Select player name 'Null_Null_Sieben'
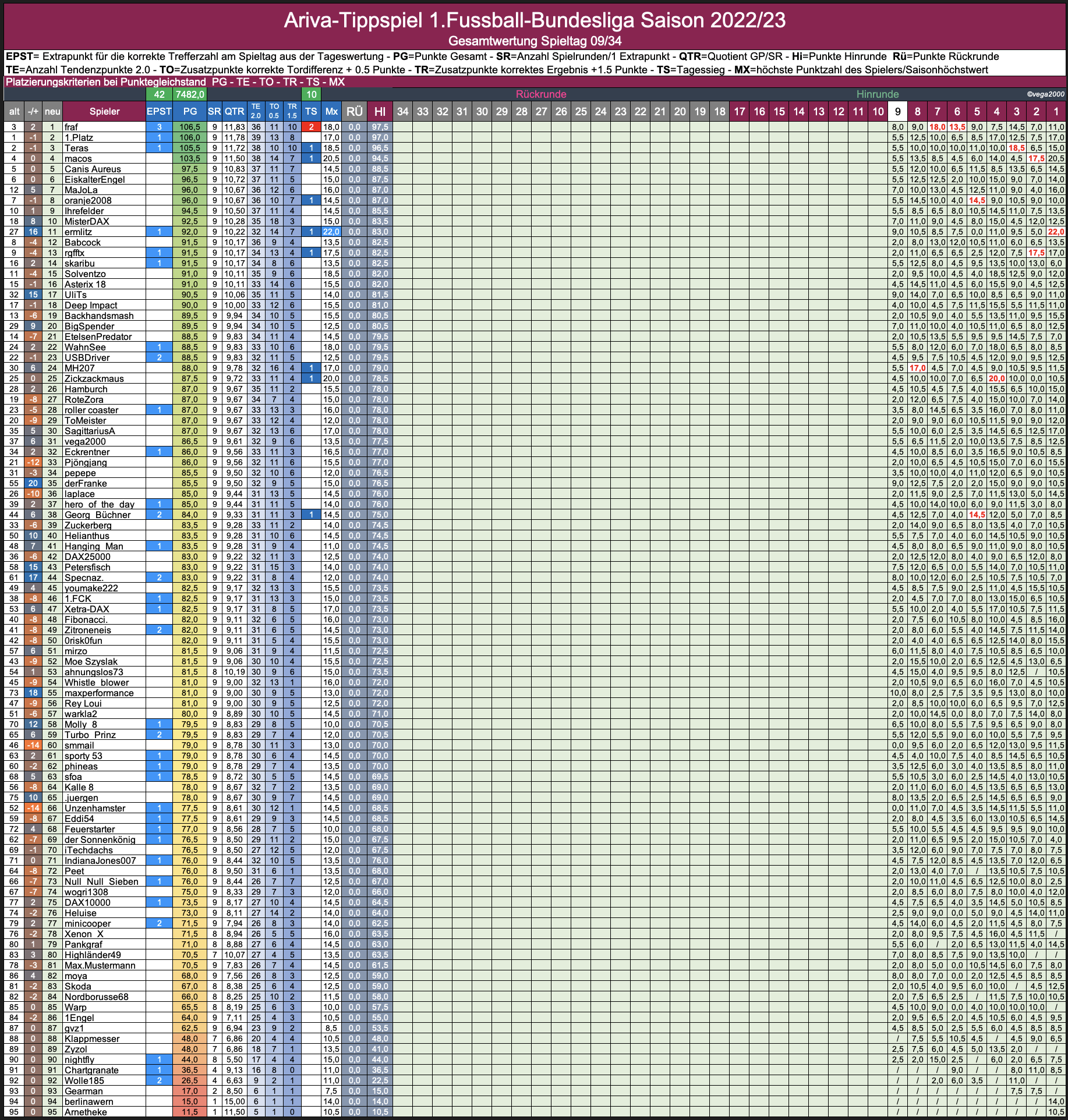The width and height of the screenshot is (1068, 1120). point(101,881)
